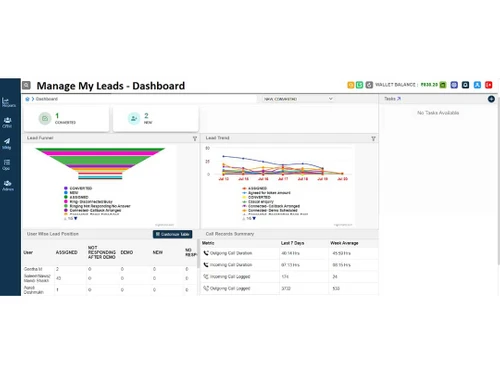Open the Tasks panel via its arrow link

point(399,99)
